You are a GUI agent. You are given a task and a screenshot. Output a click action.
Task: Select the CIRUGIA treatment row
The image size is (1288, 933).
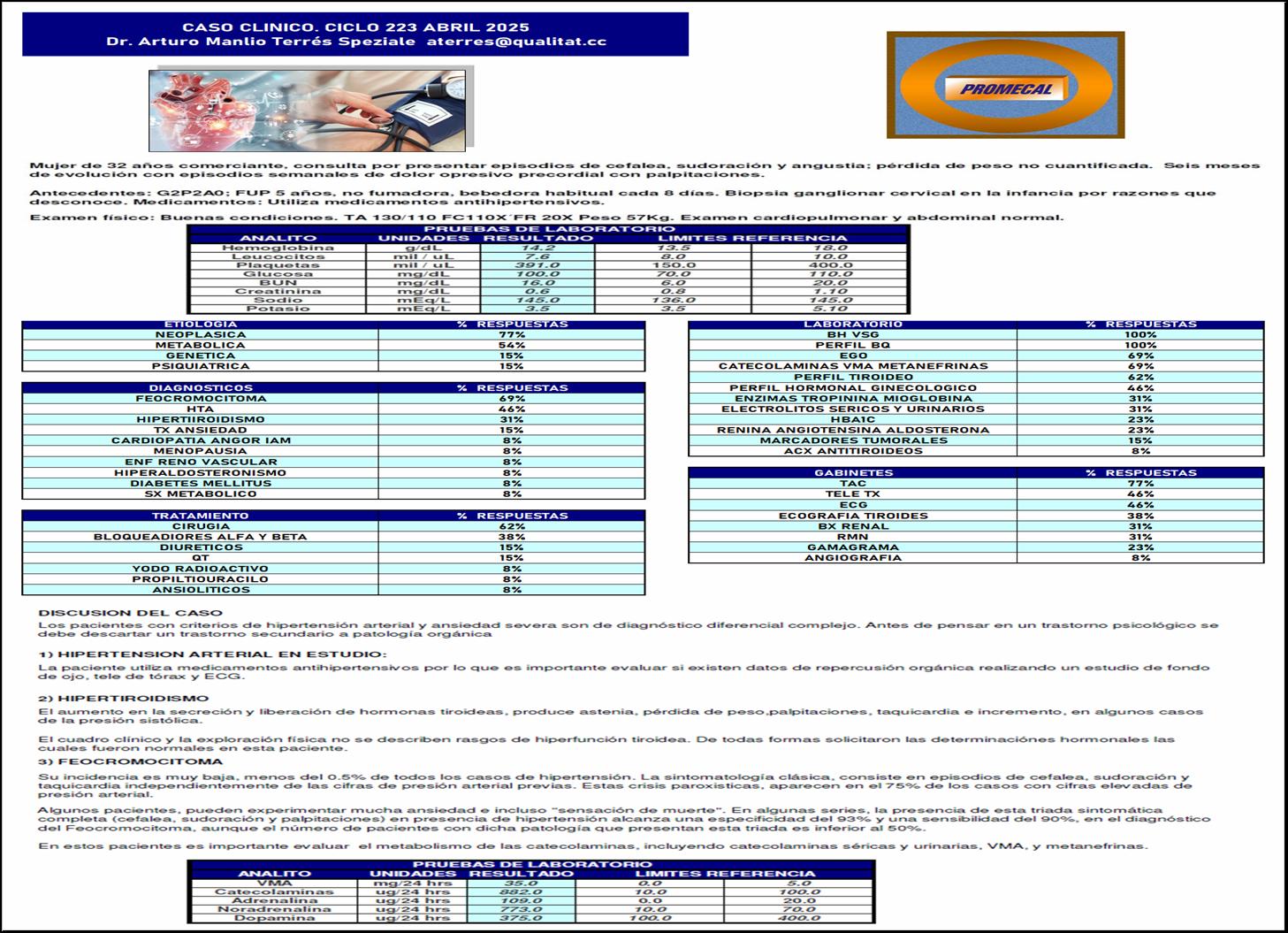click(x=333, y=526)
